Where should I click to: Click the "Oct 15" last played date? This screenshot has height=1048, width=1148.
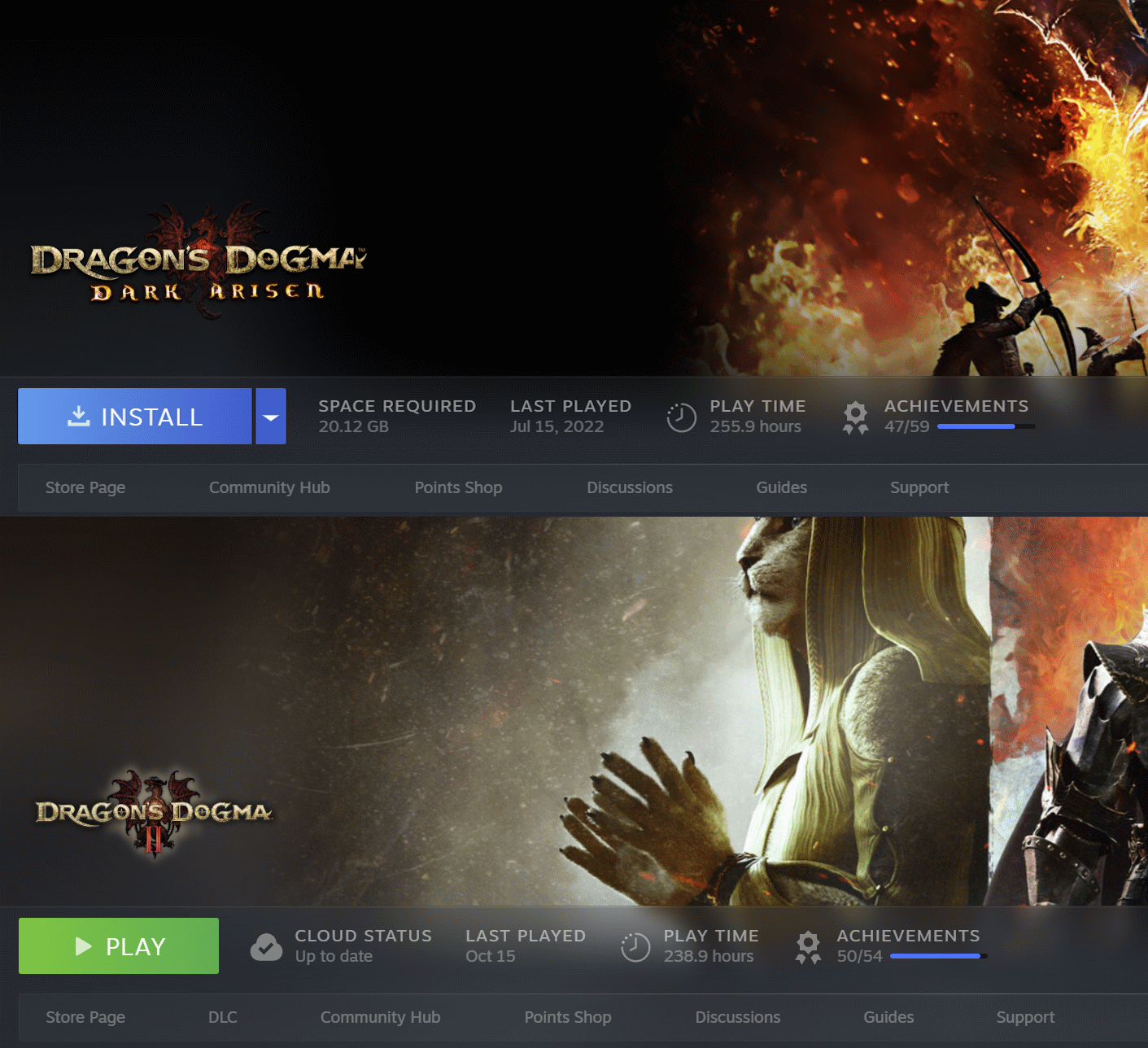[491, 956]
